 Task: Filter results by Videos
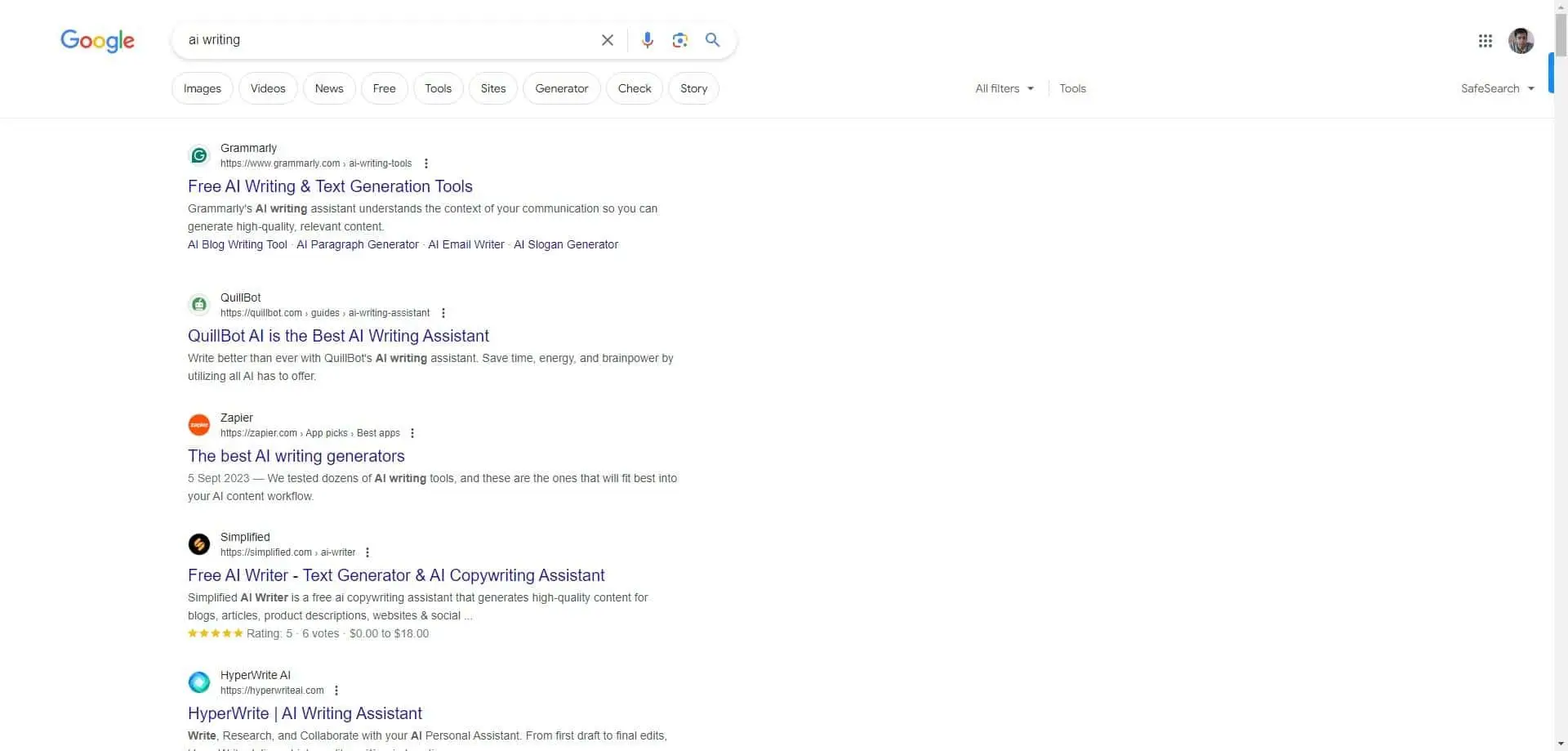(x=268, y=88)
